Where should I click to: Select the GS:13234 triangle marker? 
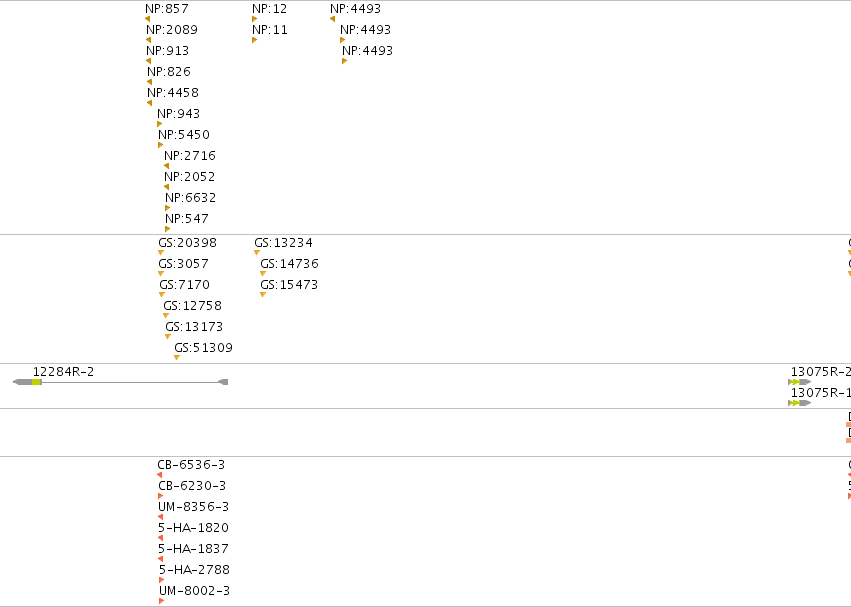pyautogui.click(x=257, y=252)
